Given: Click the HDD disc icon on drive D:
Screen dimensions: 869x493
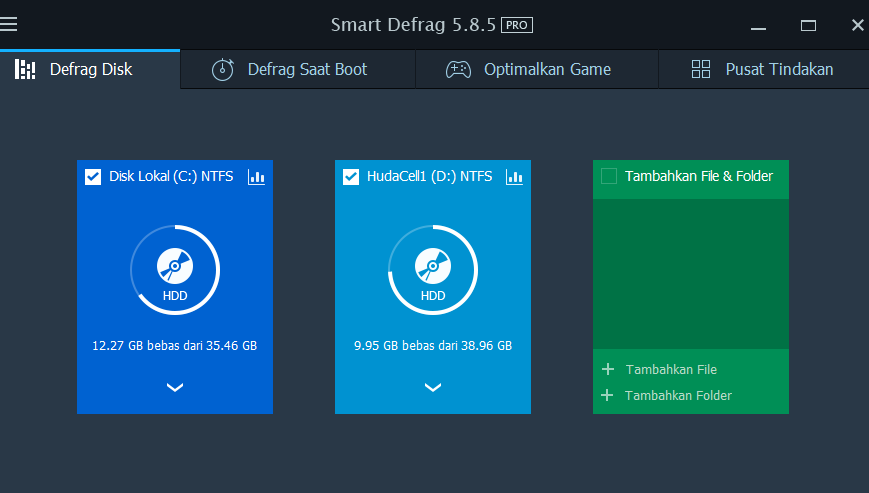Looking at the screenshot, I should point(433,266).
